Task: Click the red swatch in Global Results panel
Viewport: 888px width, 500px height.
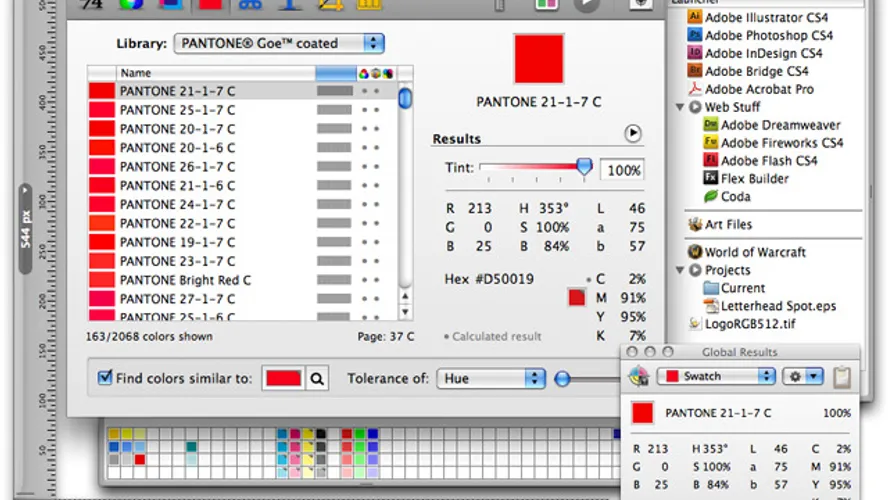Action: pos(642,413)
